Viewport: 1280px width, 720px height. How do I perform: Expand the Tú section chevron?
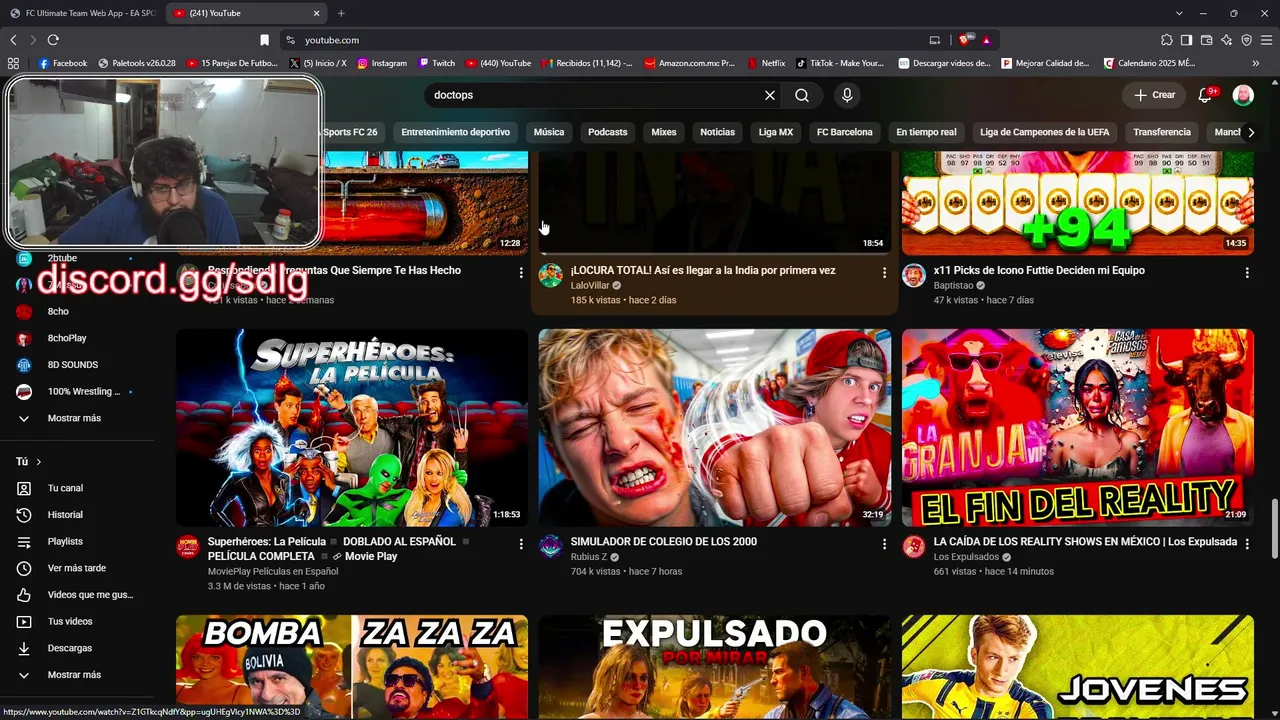pos(39,462)
